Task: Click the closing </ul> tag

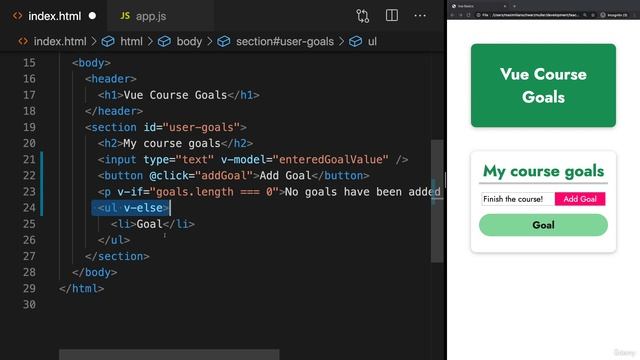Action: (113, 240)
